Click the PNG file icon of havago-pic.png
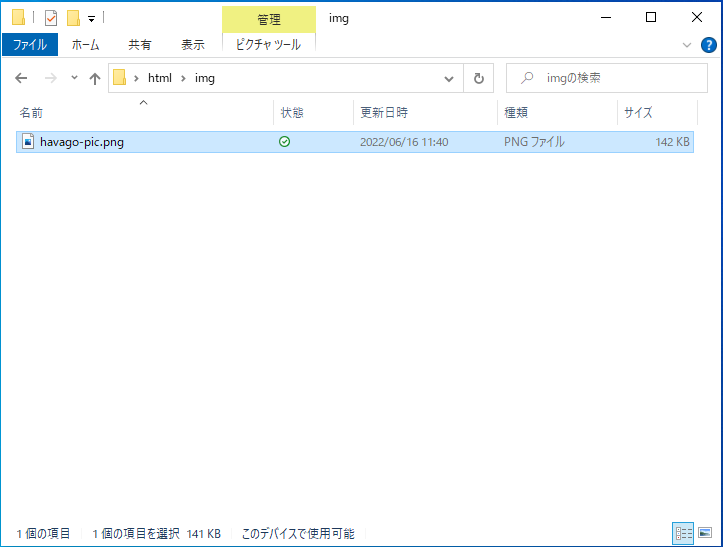This screenshot has height=547, width=723. click(x=28, y=142)
